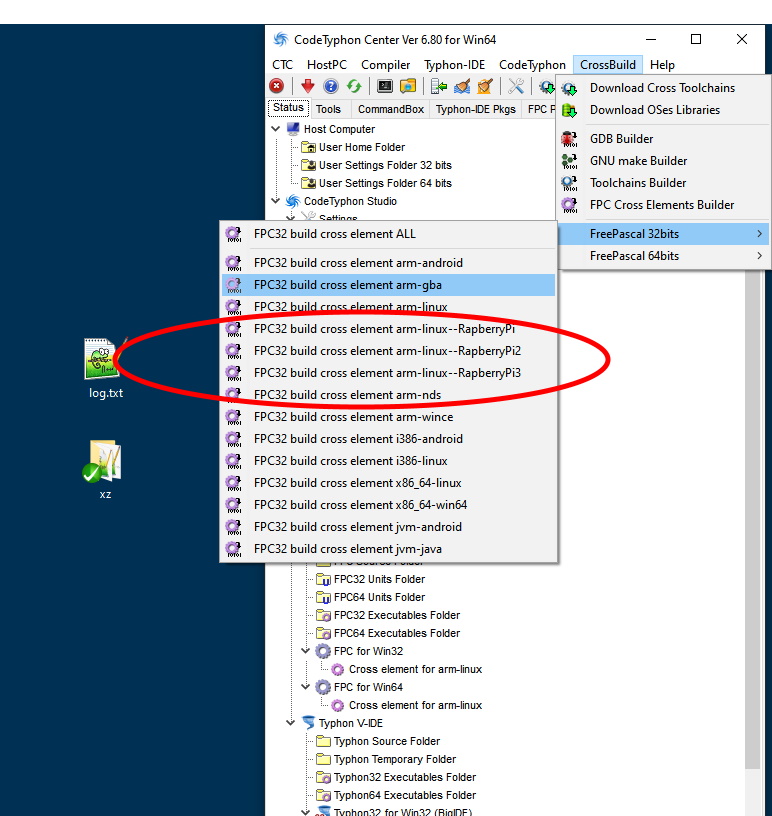Collapse the FPC for Win64 node
Image resolution: width=772 pixels, height=816 pixels.
(x=306, y=686)
